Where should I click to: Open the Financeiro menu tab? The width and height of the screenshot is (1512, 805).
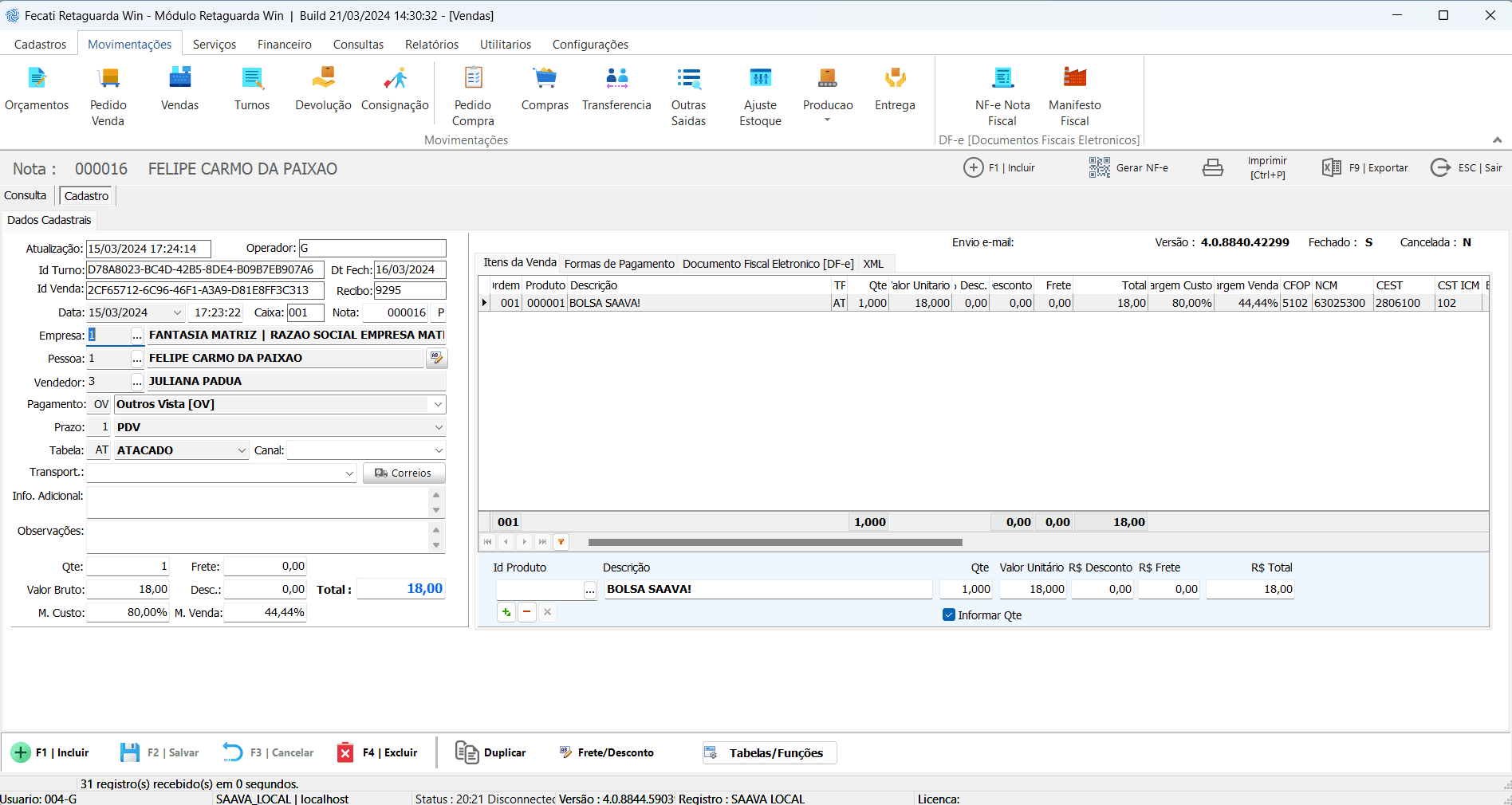(284, 45)
